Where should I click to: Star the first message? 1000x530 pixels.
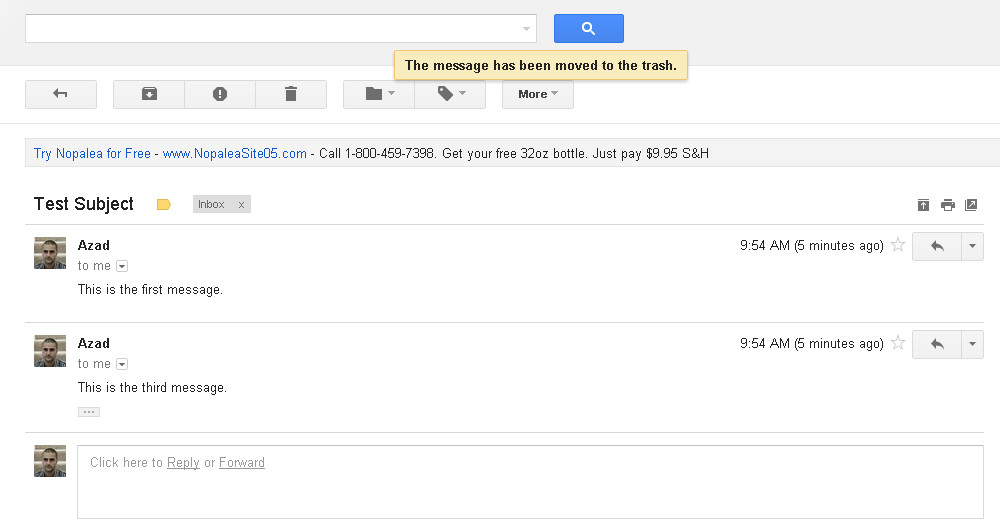[x=898, y=245]
